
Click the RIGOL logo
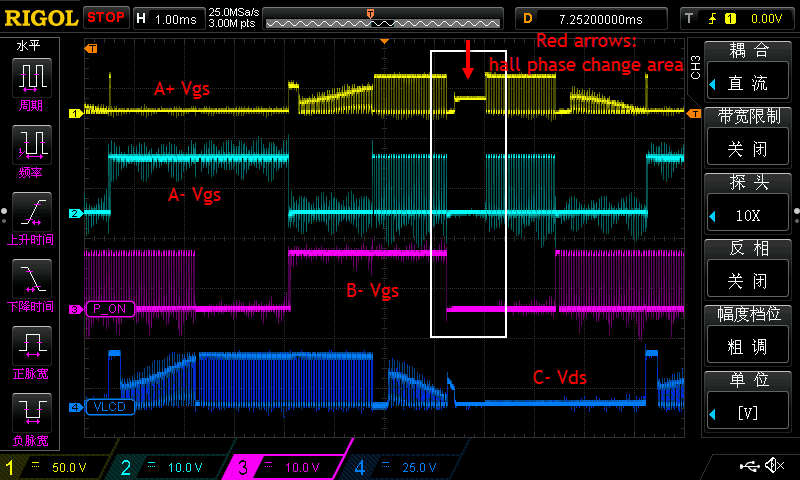click(41, 18)
